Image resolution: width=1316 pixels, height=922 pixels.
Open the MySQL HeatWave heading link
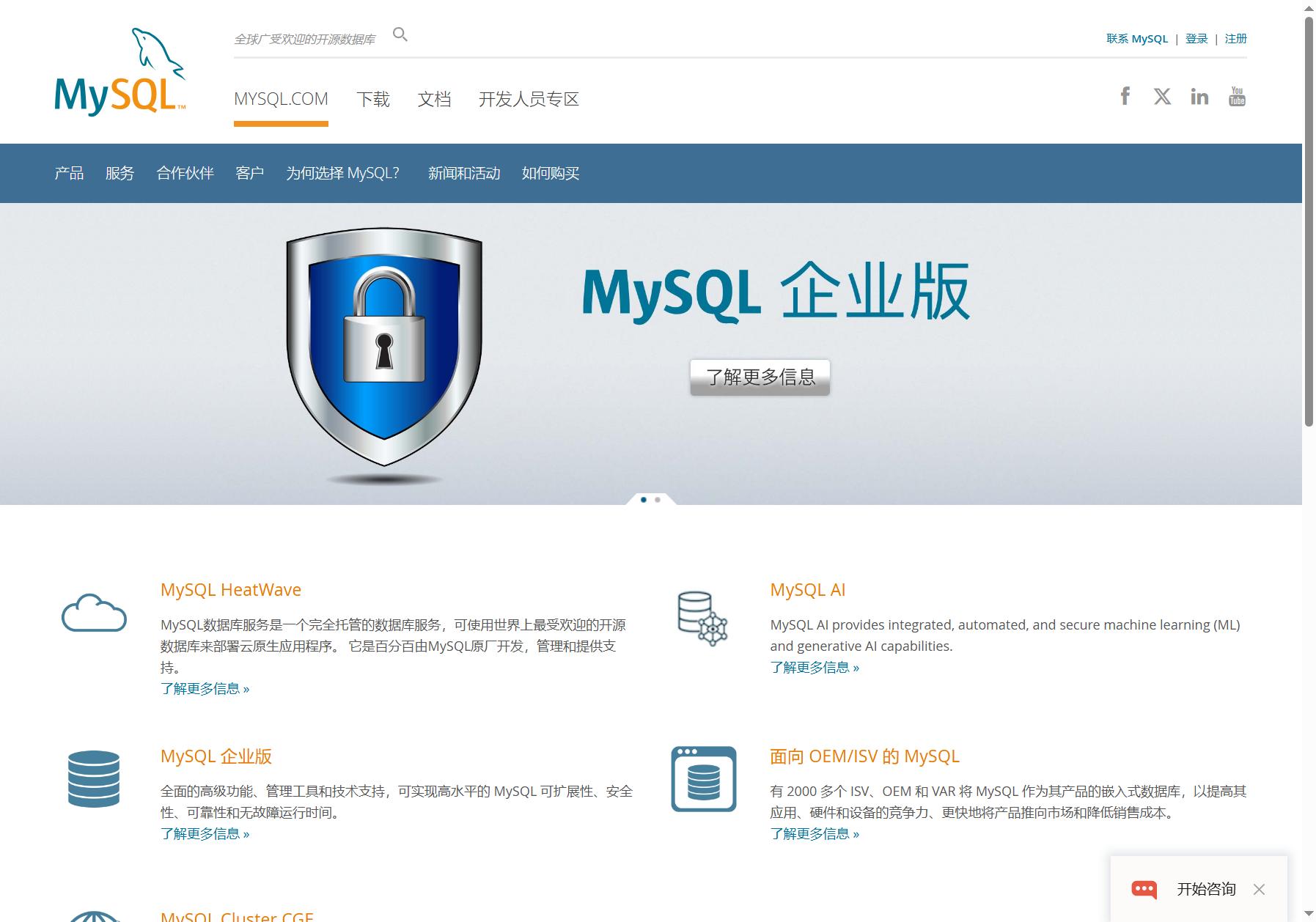click(x=231, y=590)
